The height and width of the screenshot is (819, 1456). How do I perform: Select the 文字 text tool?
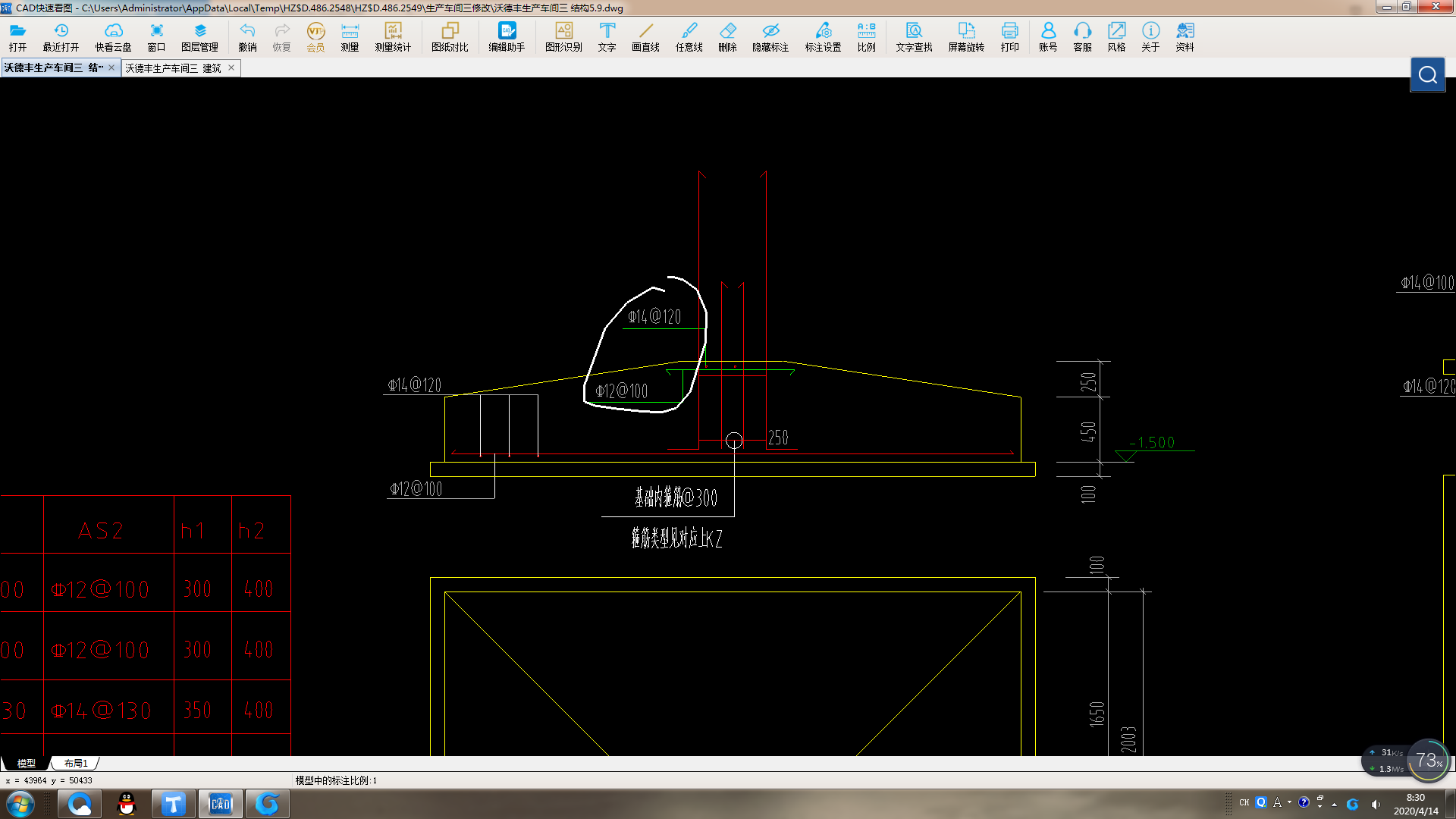[607, 36]
